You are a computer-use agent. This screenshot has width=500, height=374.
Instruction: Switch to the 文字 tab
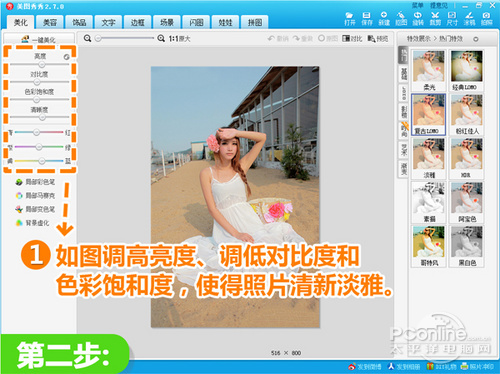coord(108,22)
